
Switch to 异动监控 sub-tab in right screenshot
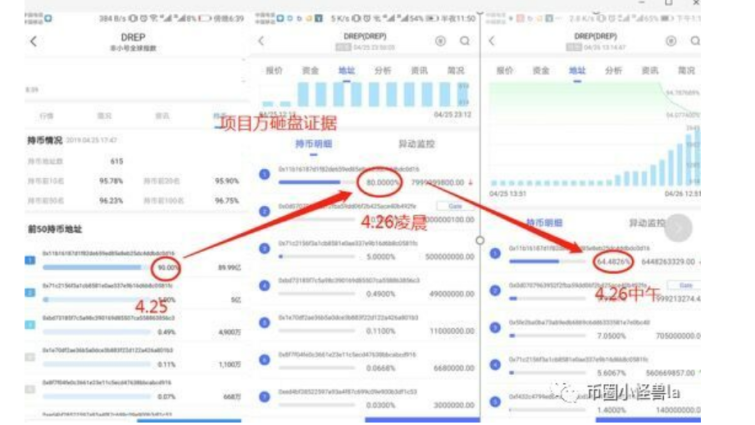pyautogui.click(x=647, y=223)
